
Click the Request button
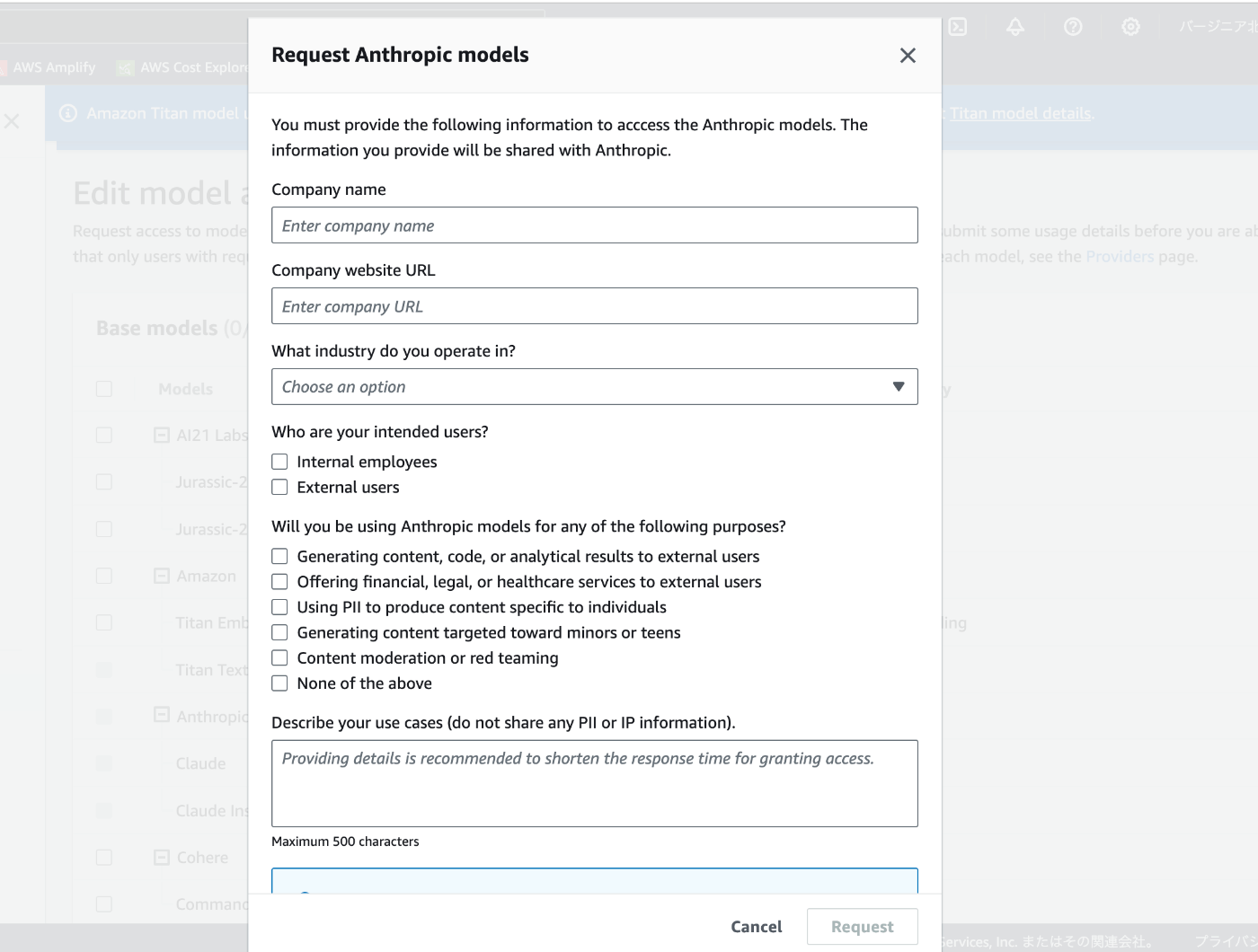pyautogui.click(x=863, y=927)
